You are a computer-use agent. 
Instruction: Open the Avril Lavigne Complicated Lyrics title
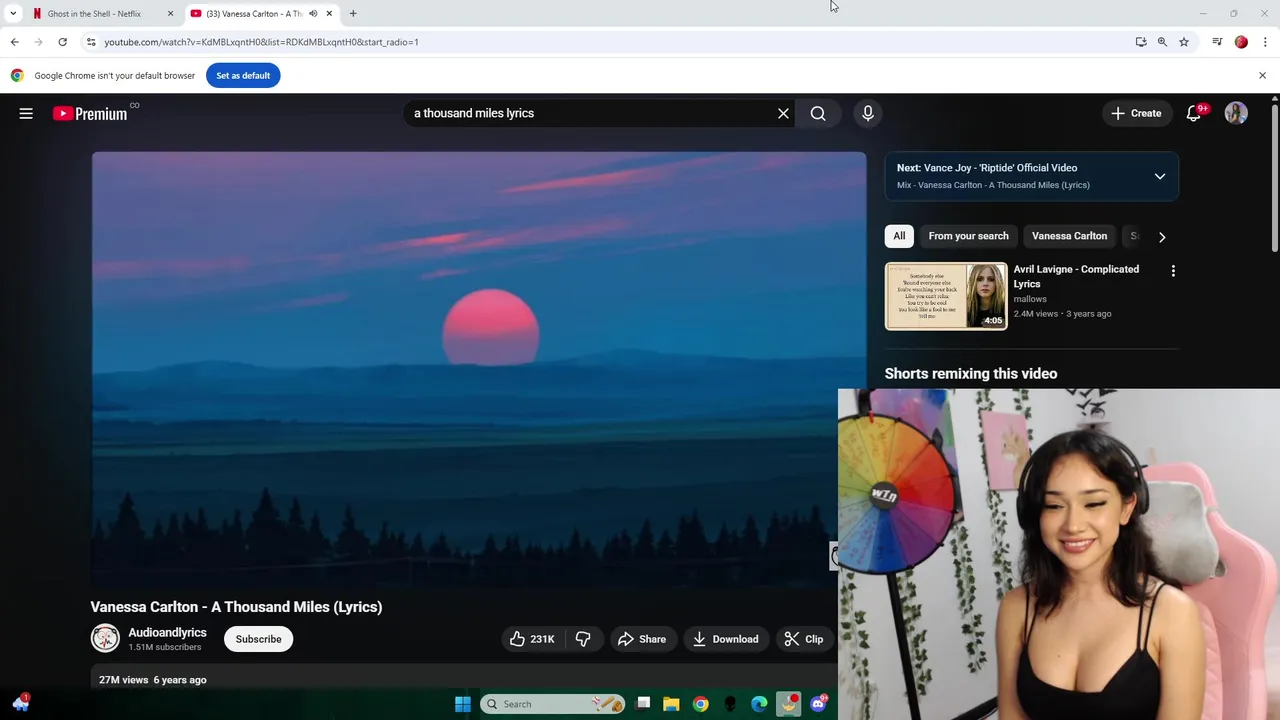(1076, 276)
